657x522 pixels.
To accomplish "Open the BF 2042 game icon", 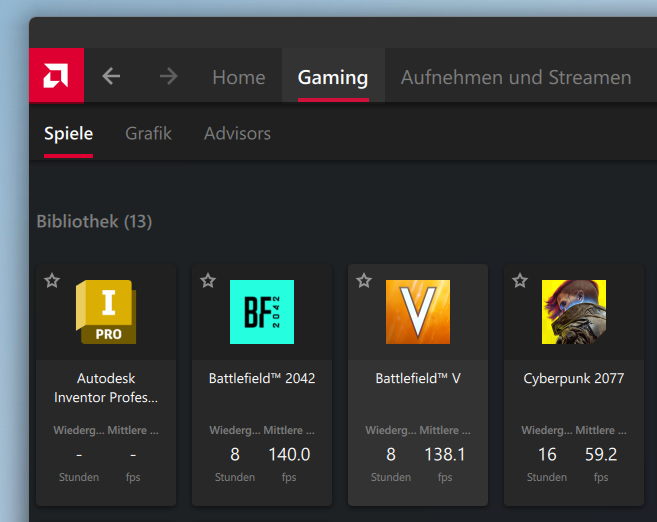I will tap(262, 312).
